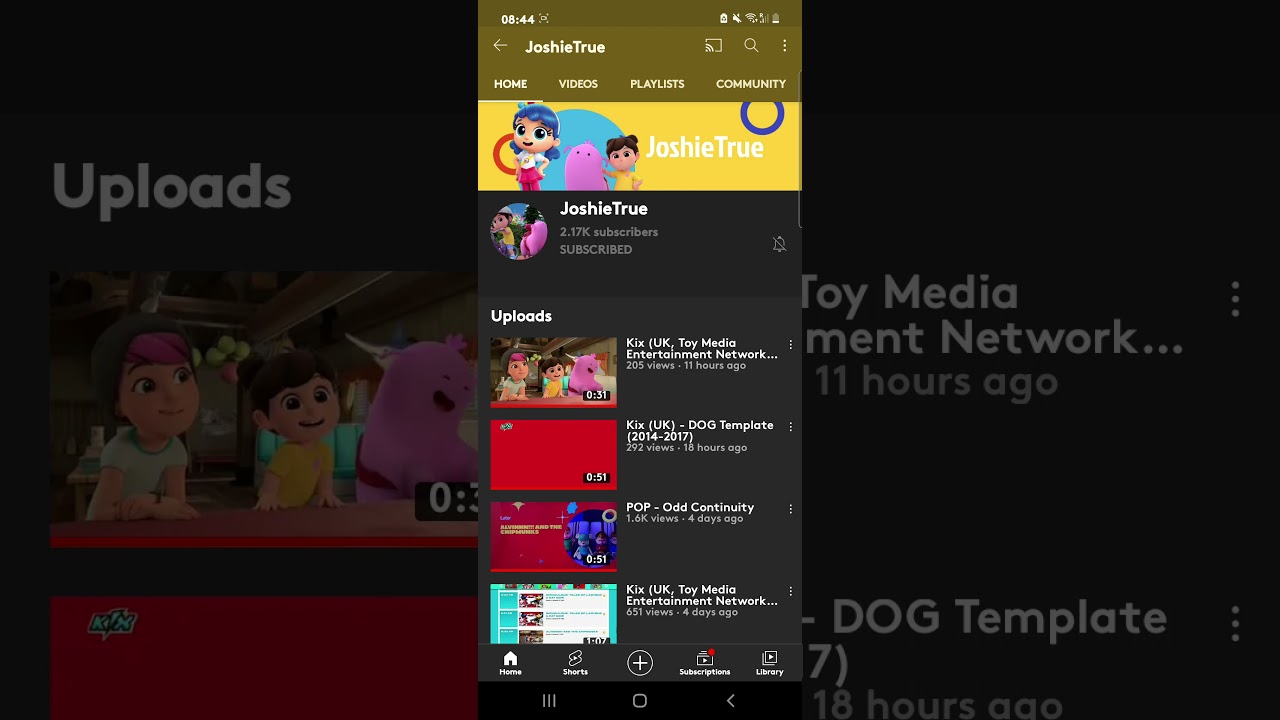Click the 'Uploads' section heading
Image resolution: width=1280 pixels, height=720 pixels.
(x=521, y=316)
